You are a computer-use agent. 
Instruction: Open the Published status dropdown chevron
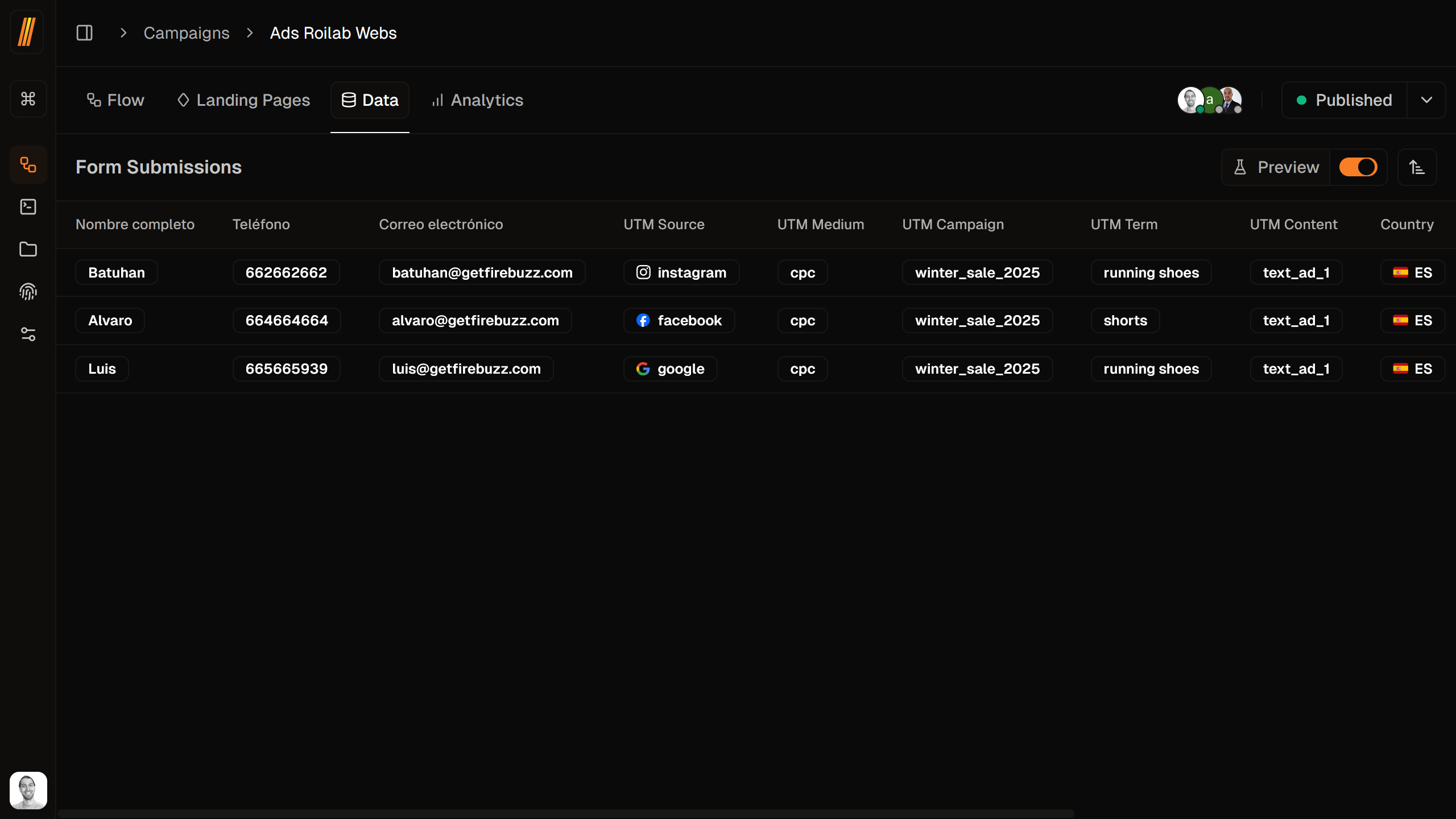coord(1428,100)
